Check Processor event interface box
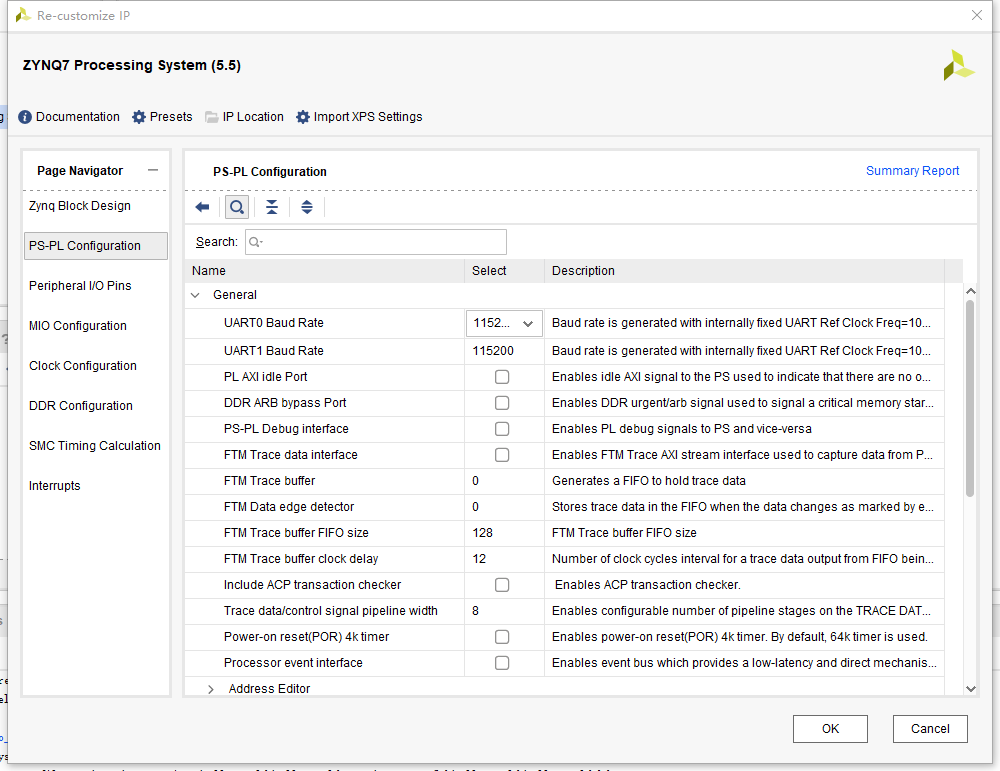 (x=502, y=663)
